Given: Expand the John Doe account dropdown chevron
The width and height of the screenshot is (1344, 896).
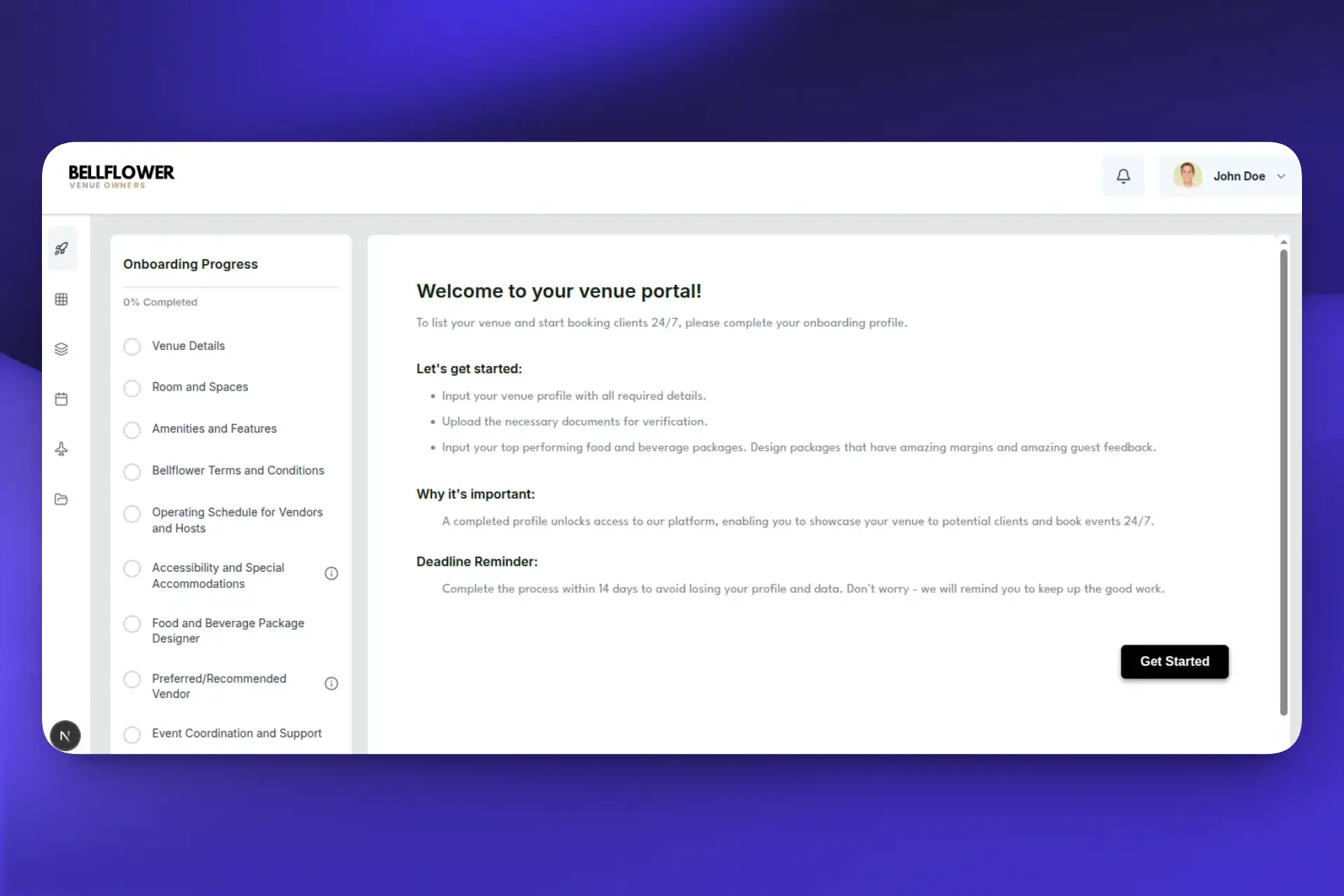Looking at the screenshot, I should pyautogui.click(x=1281, y=176).
